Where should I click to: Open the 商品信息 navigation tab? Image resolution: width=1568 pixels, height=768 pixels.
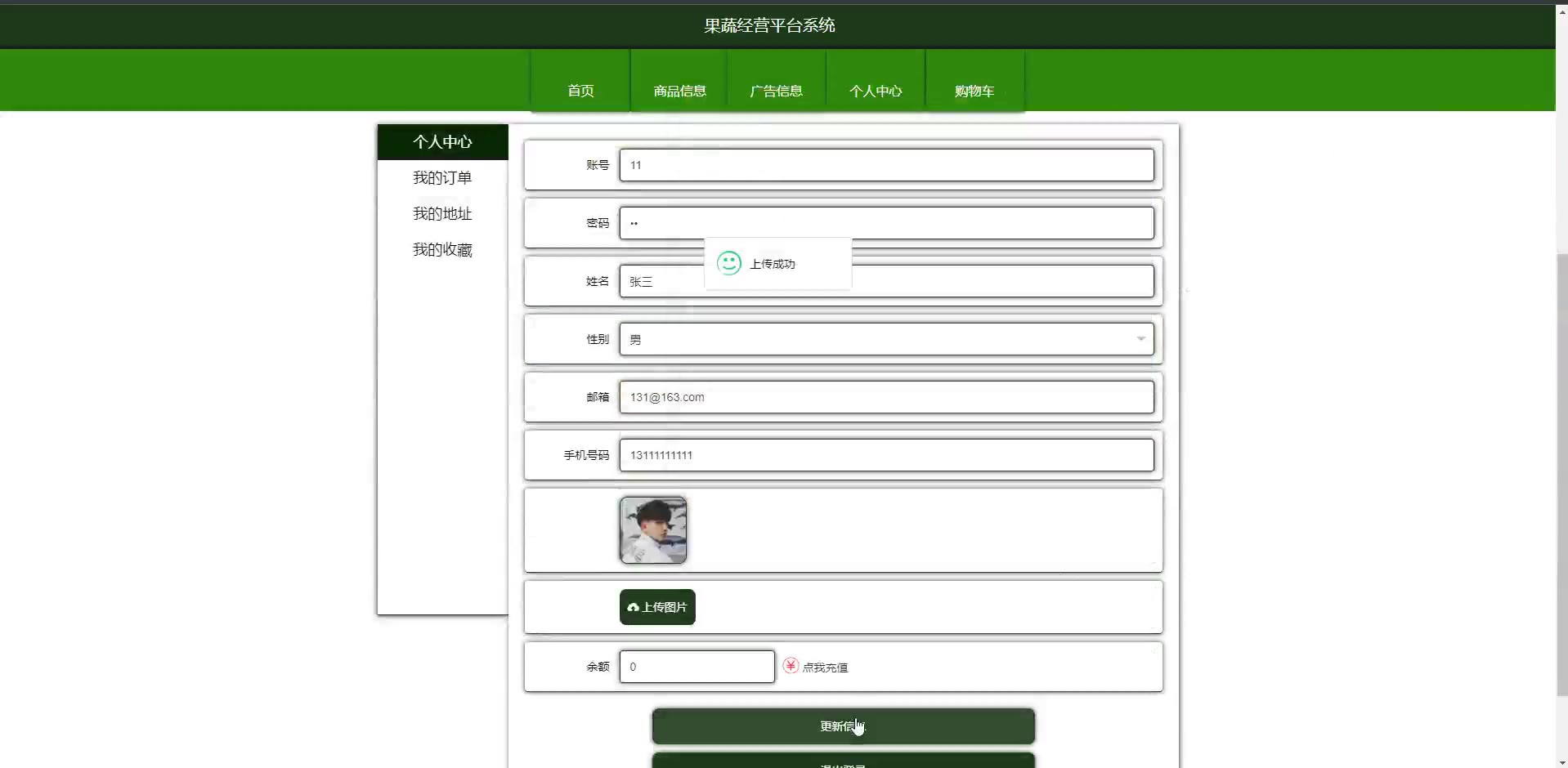click(679, 81)
